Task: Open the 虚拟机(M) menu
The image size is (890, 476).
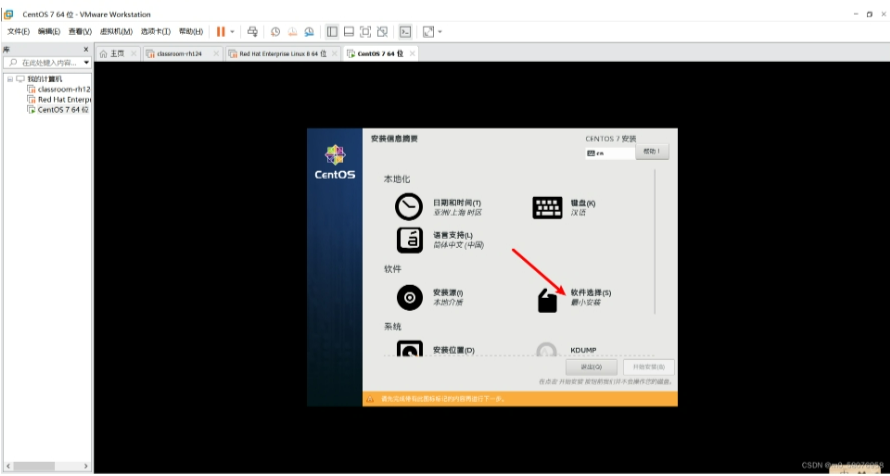Action: tap(116, 32)
